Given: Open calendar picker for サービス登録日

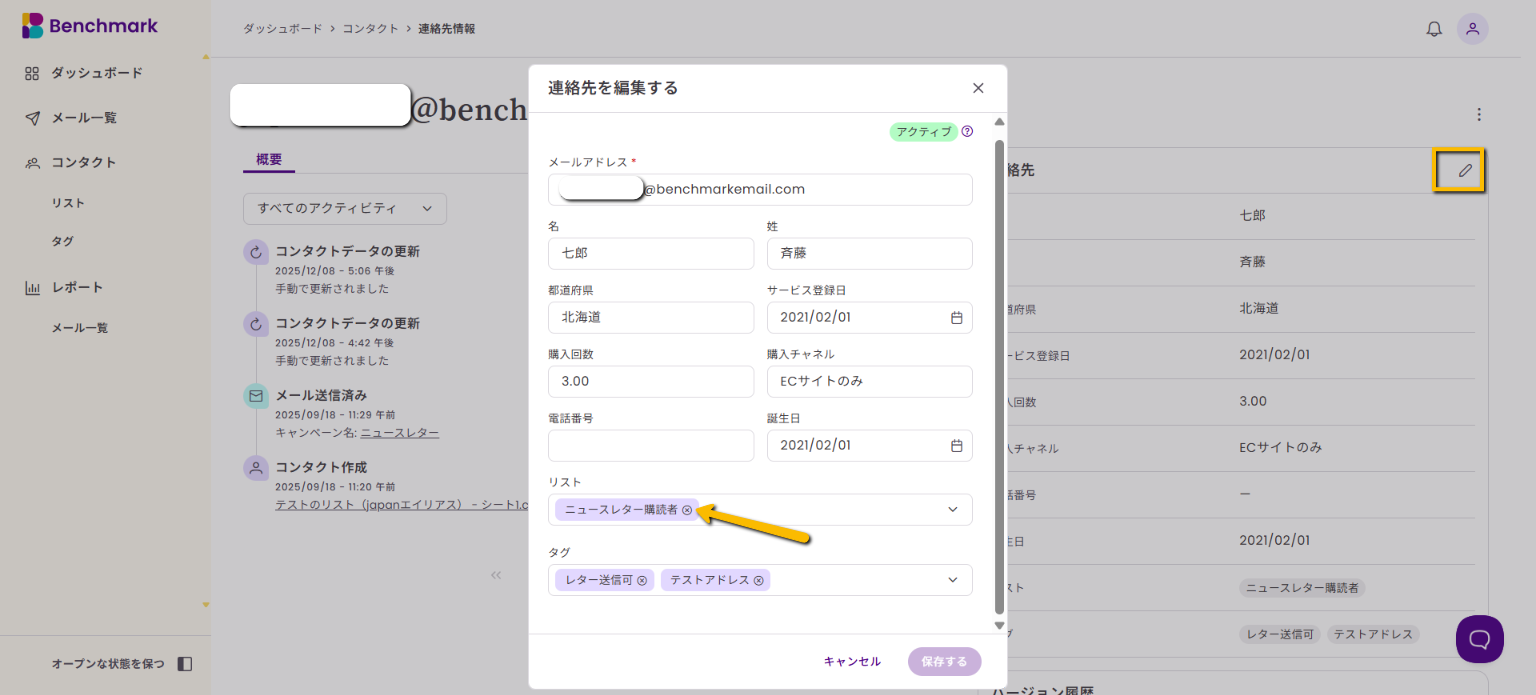Looking at the screenshot, I should (x=956, y=318).
